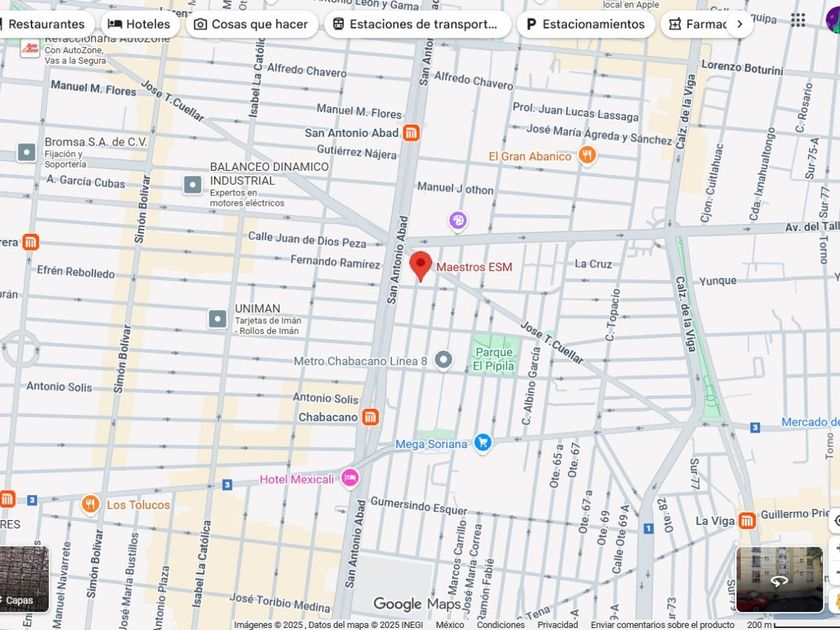Click the Hotel Mexicali lodging pin
The image size is (840, 630).
coord(350,477)
